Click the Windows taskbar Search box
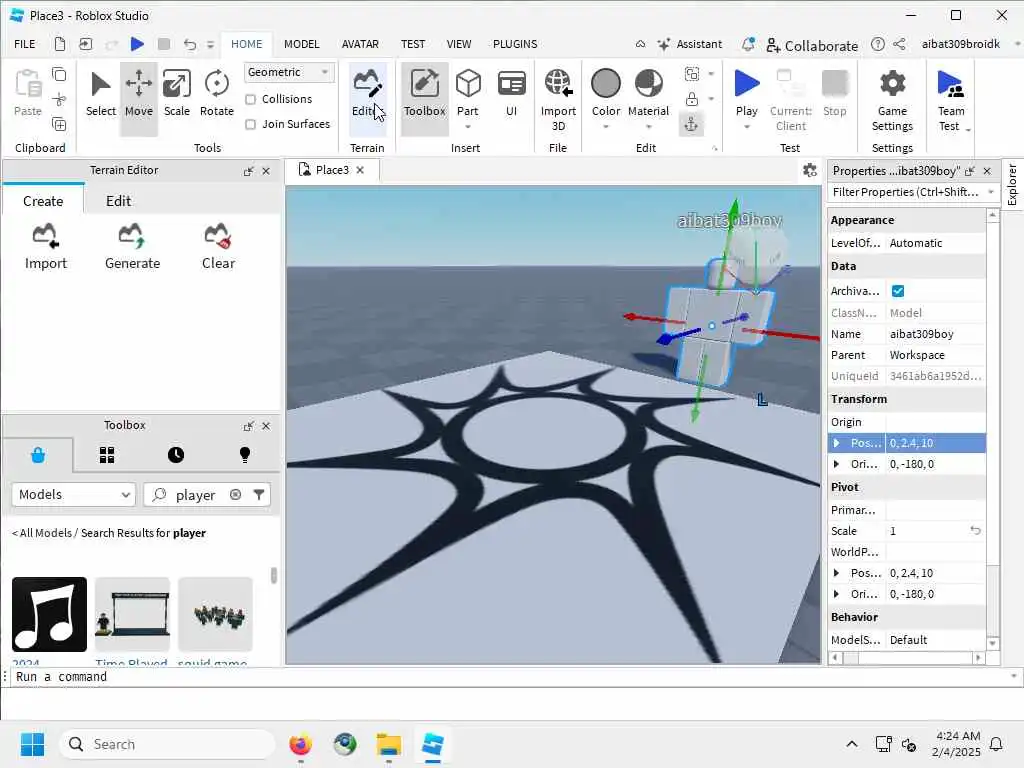 tap(167, 744)
